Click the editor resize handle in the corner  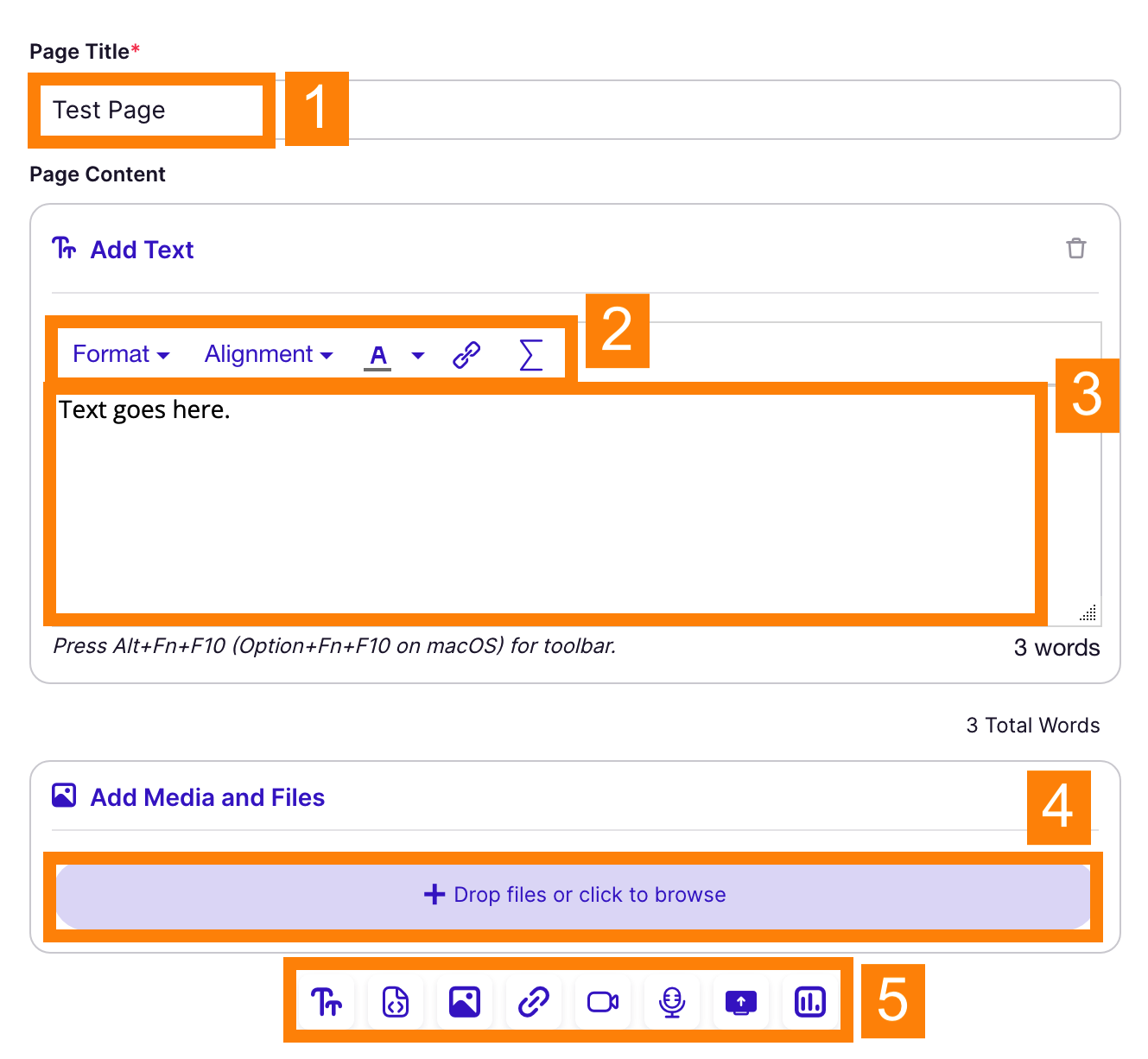1088,612
